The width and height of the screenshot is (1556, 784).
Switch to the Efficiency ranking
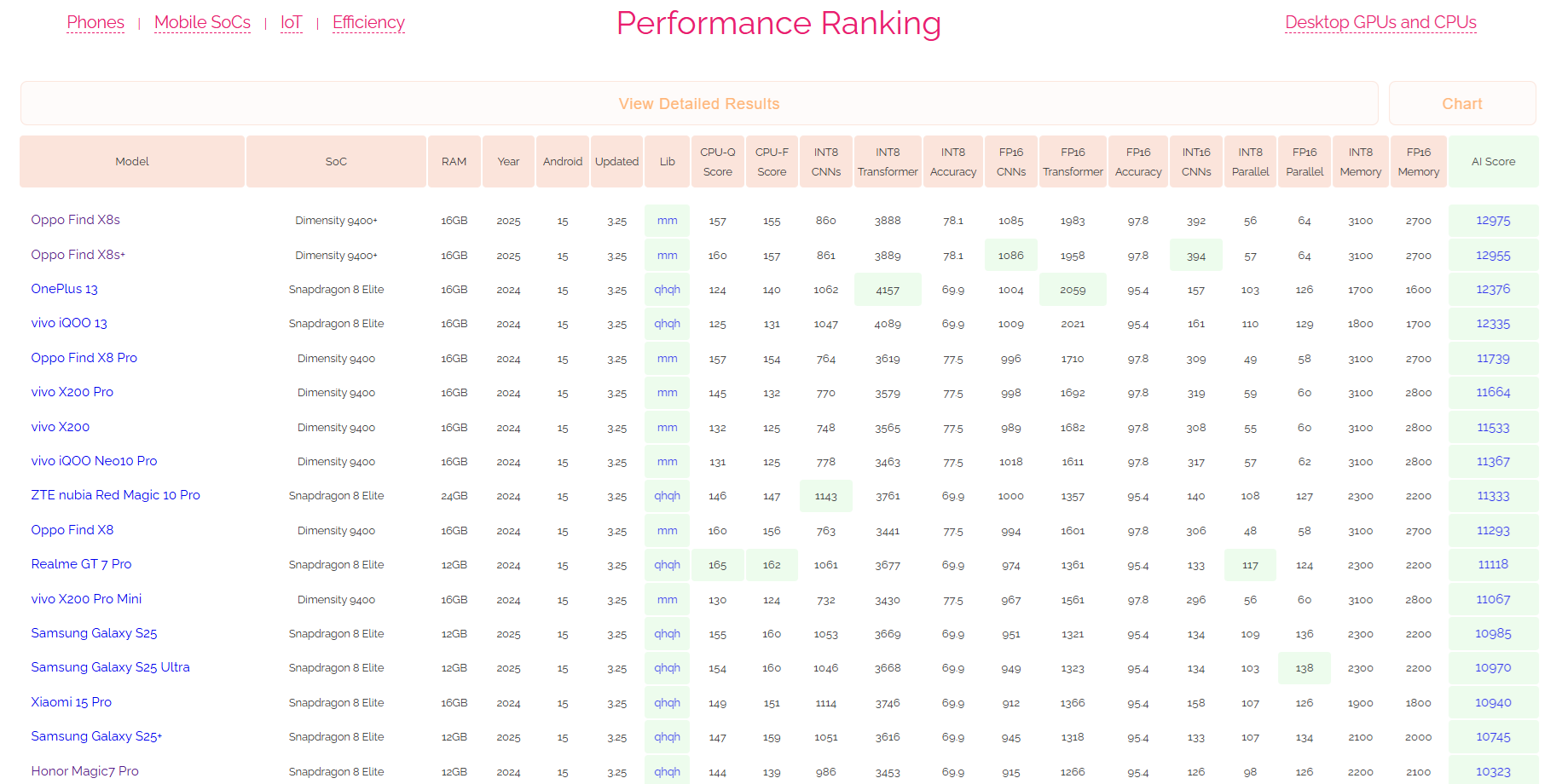368,22
